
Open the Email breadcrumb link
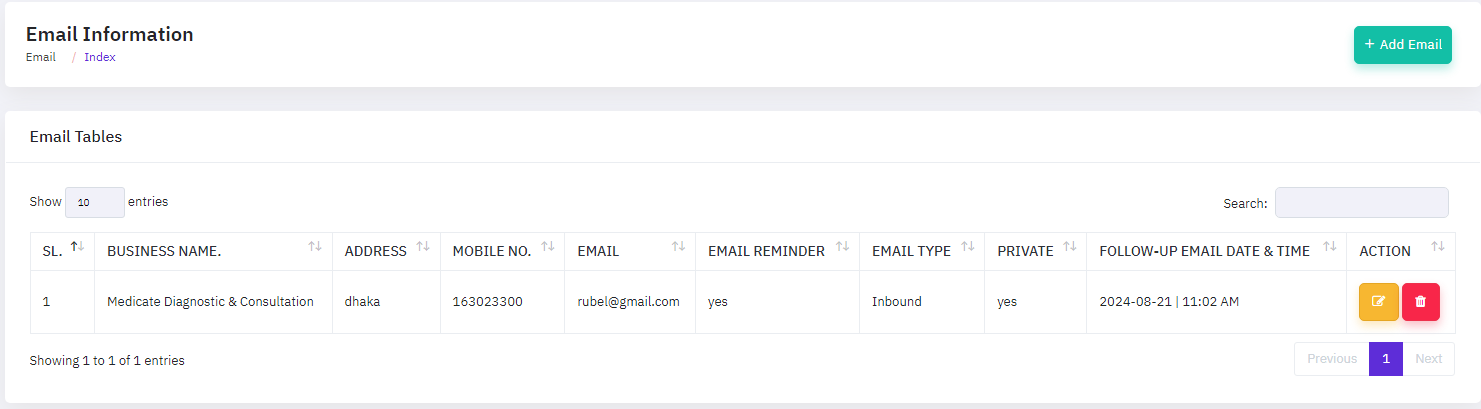click(41, 57)
